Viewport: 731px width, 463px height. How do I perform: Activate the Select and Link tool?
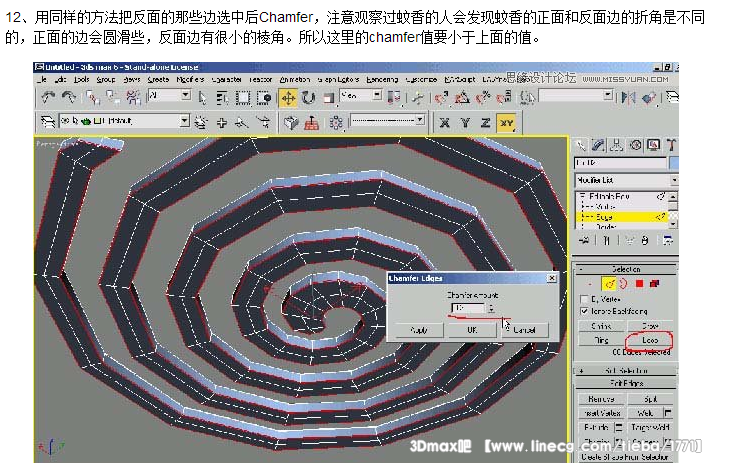[93, 97]
